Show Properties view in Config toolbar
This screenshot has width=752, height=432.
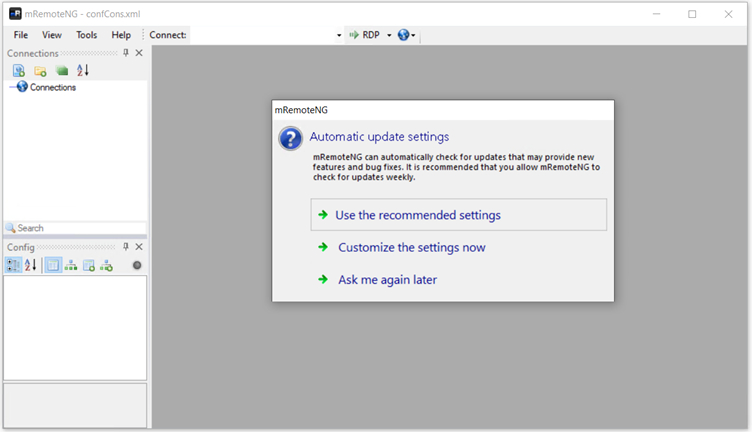pos(53,265)
